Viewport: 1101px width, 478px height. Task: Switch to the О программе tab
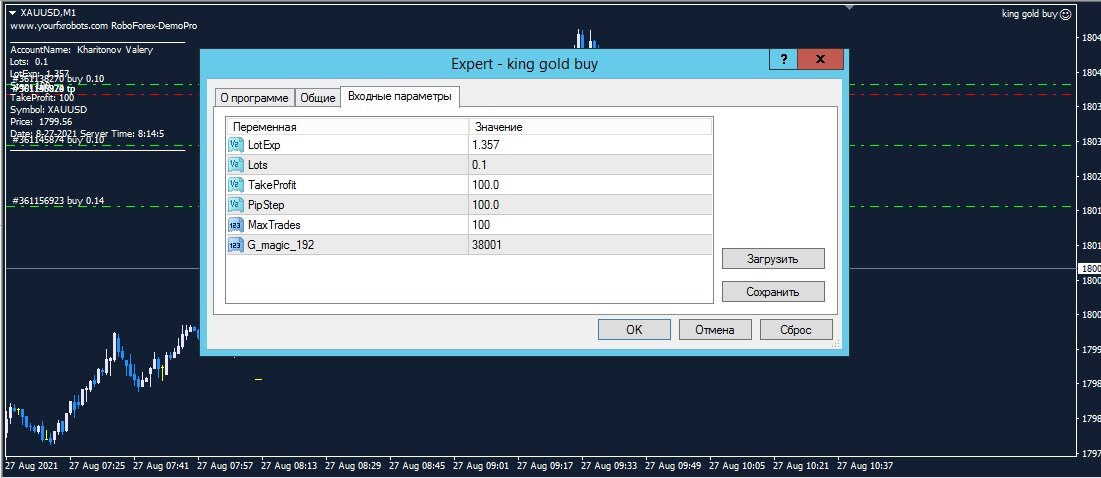(254, 98)
